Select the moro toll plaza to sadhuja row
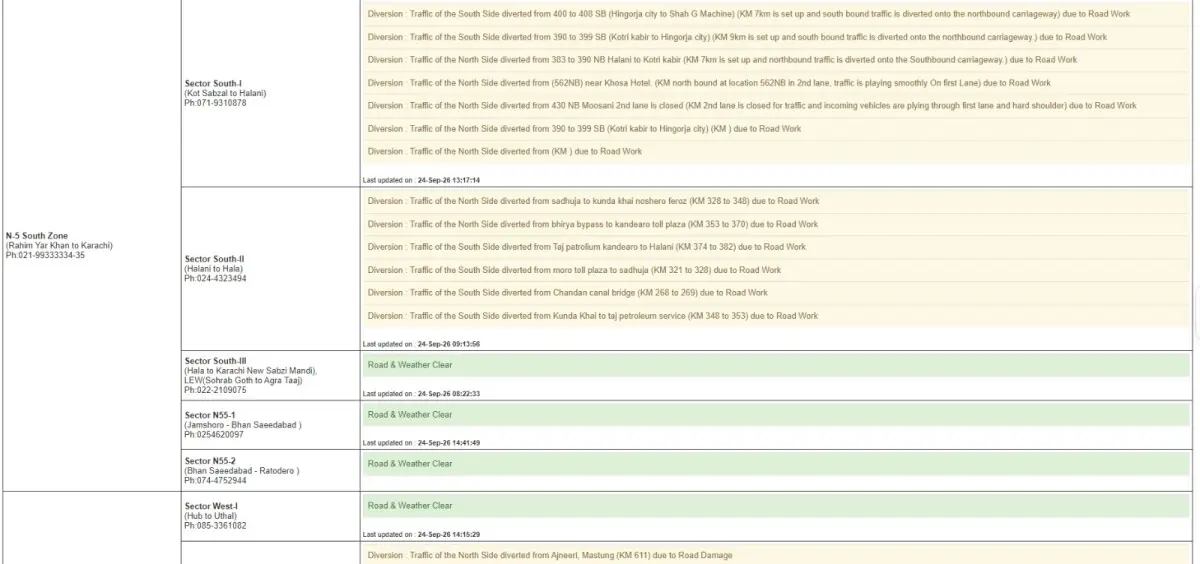1200x564 pixels. click(776, 270)
